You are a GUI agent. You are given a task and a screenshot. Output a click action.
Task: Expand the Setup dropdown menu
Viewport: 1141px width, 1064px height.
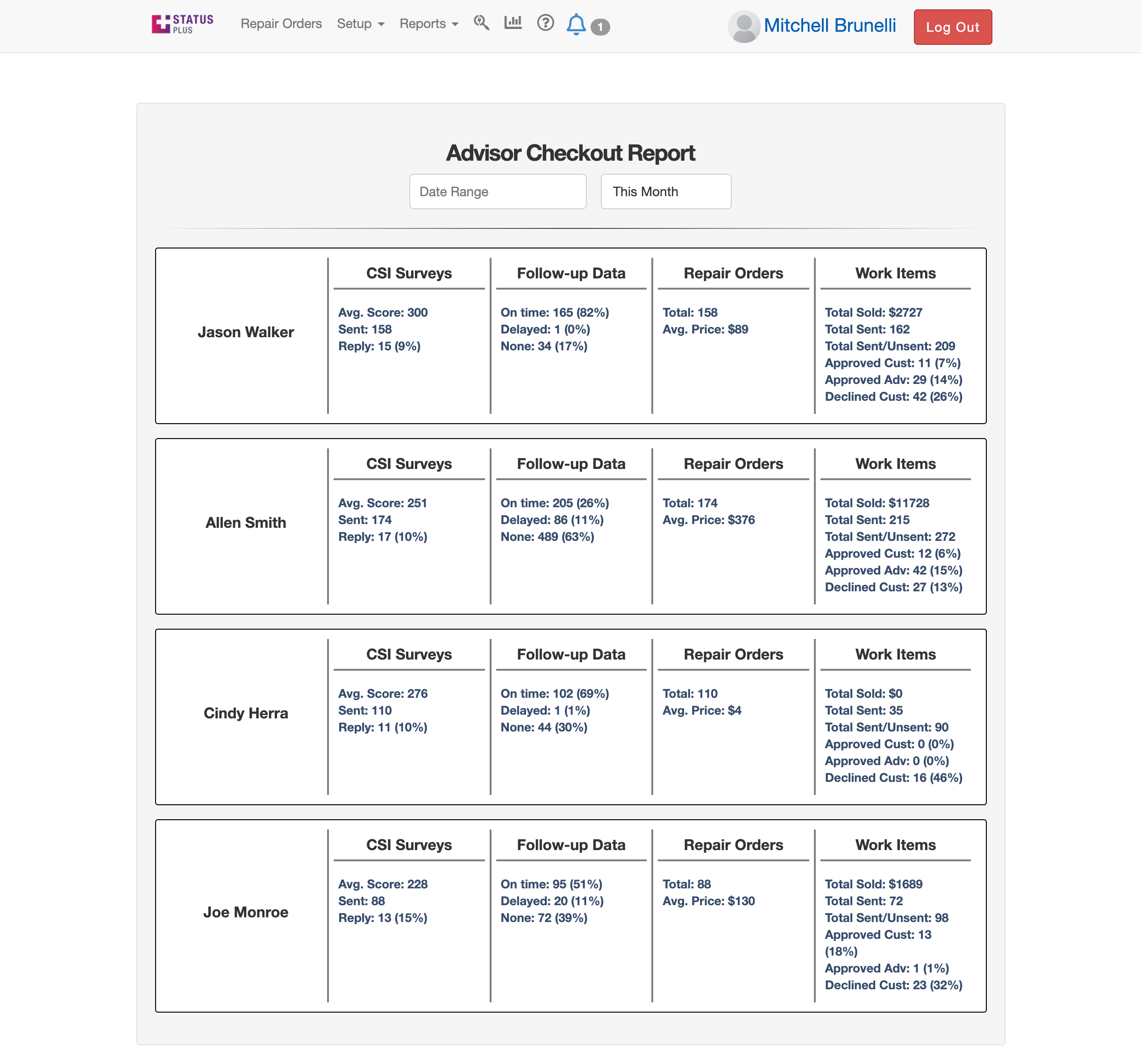[360, 24]
